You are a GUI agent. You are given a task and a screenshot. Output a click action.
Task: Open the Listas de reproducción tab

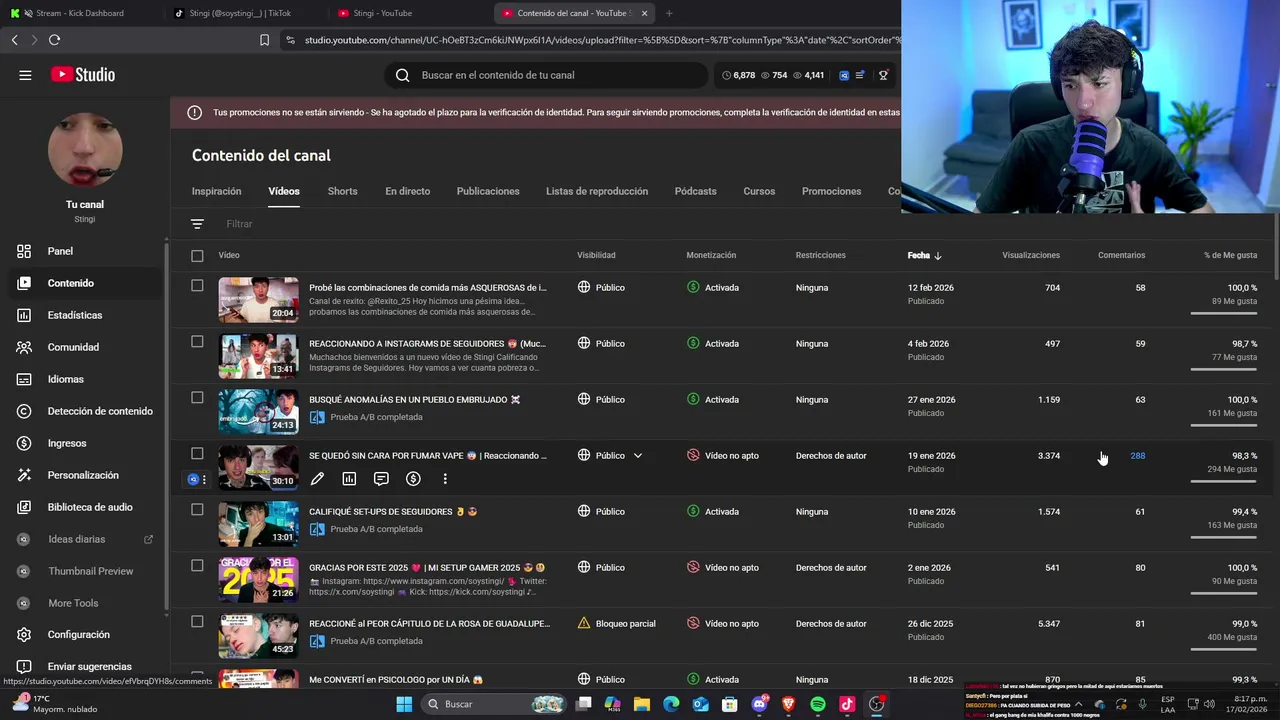click(597, 191)
